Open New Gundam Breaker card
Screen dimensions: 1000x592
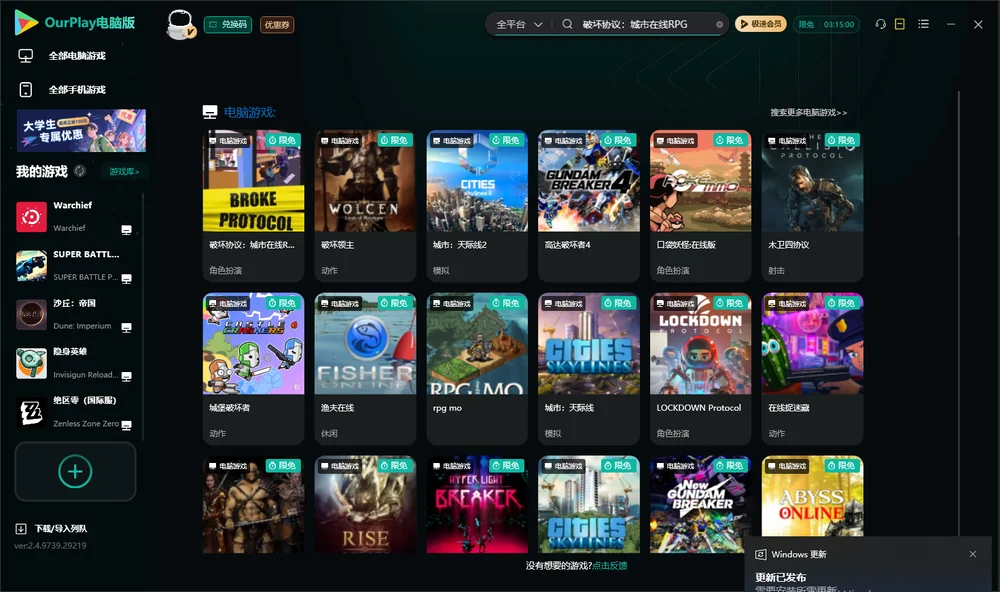tap(700, 504)
